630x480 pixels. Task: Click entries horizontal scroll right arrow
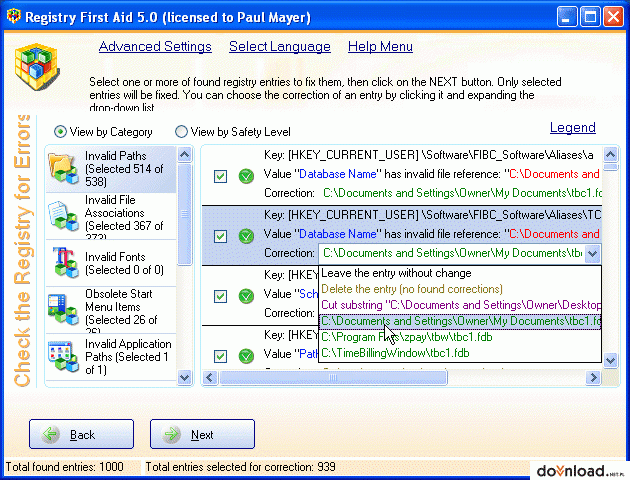pos(593,378)
